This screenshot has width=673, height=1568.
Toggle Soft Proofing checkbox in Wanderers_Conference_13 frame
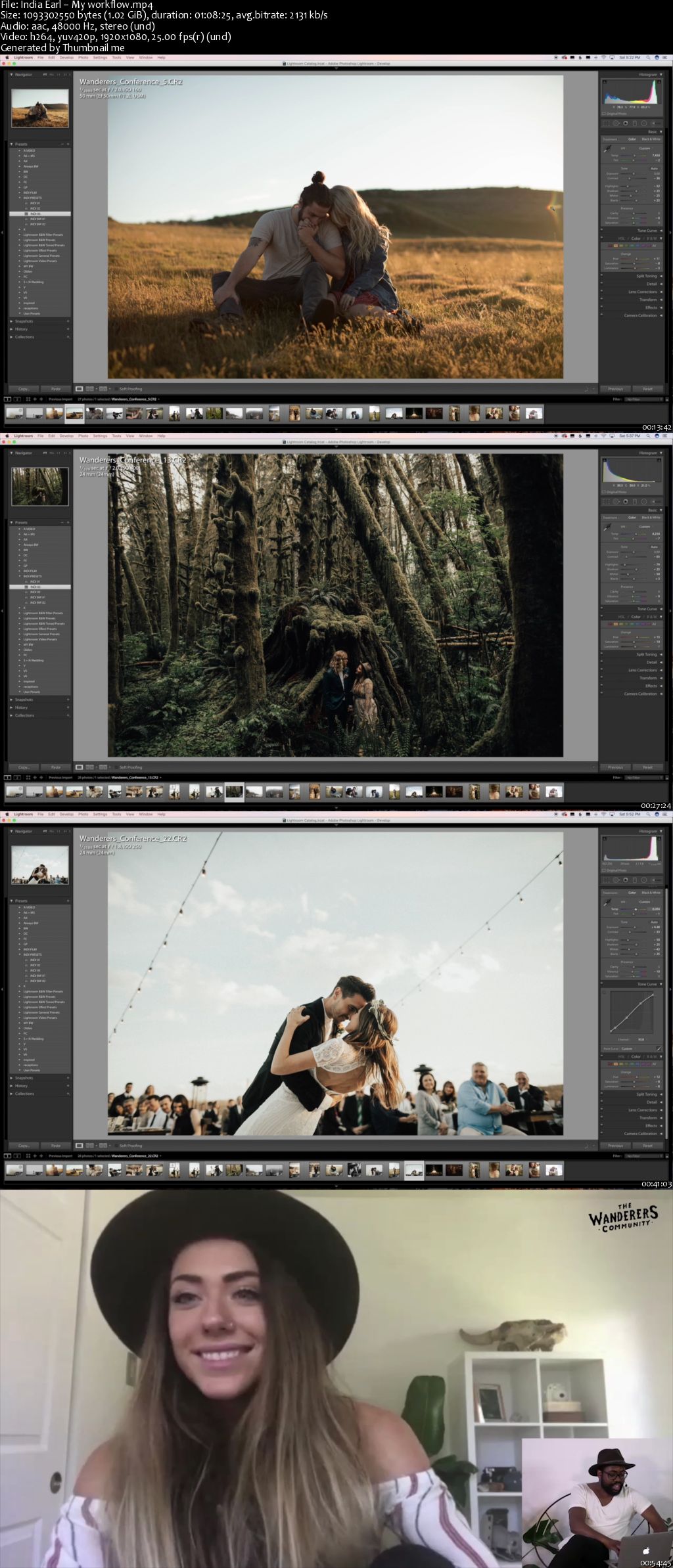116,767
